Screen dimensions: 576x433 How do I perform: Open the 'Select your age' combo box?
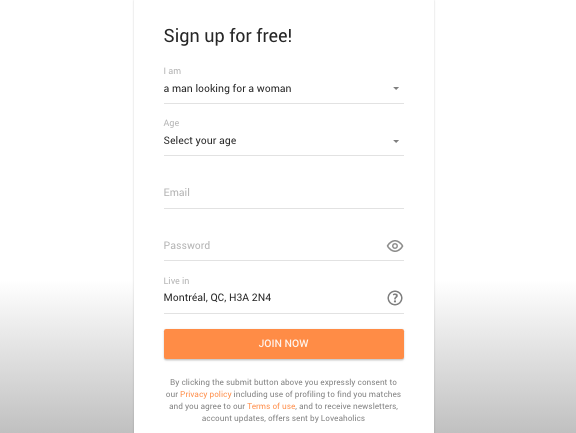click(284, 141)
